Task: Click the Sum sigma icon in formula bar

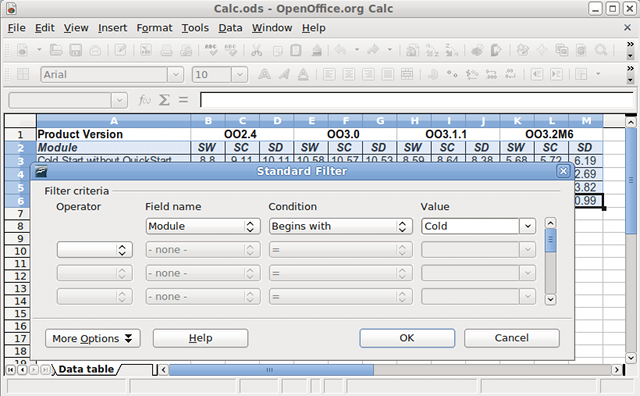Action: pos(164,100)
